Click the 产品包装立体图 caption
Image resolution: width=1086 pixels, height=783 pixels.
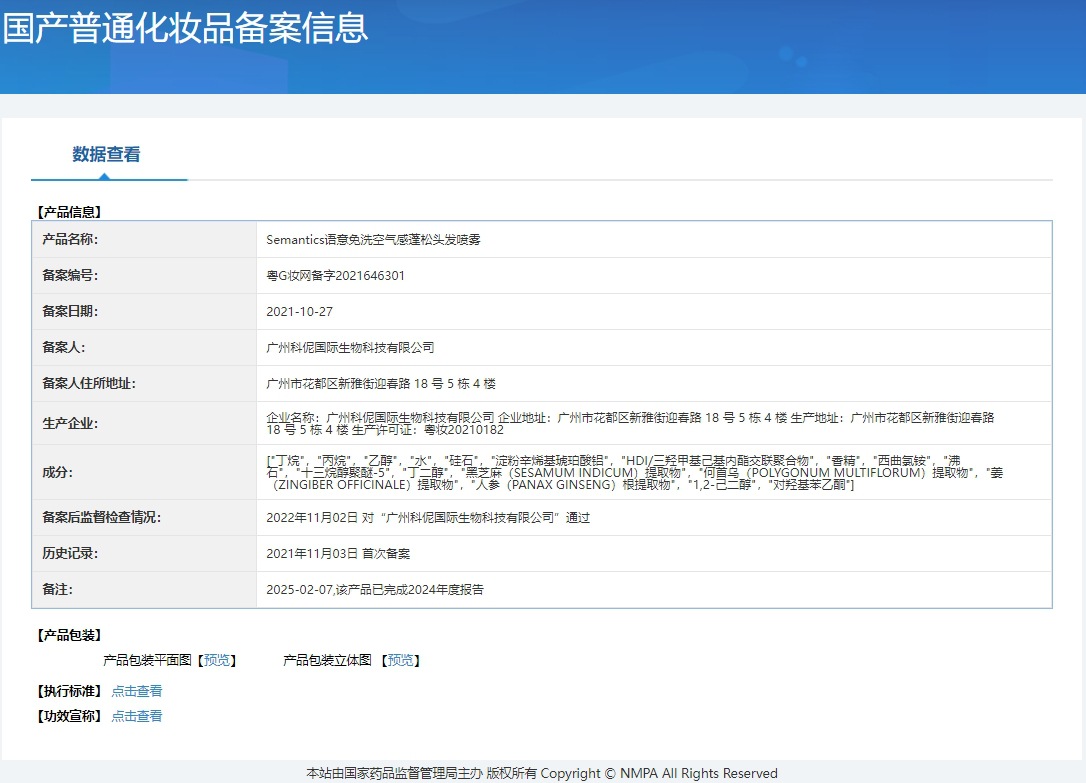[327, 660]
